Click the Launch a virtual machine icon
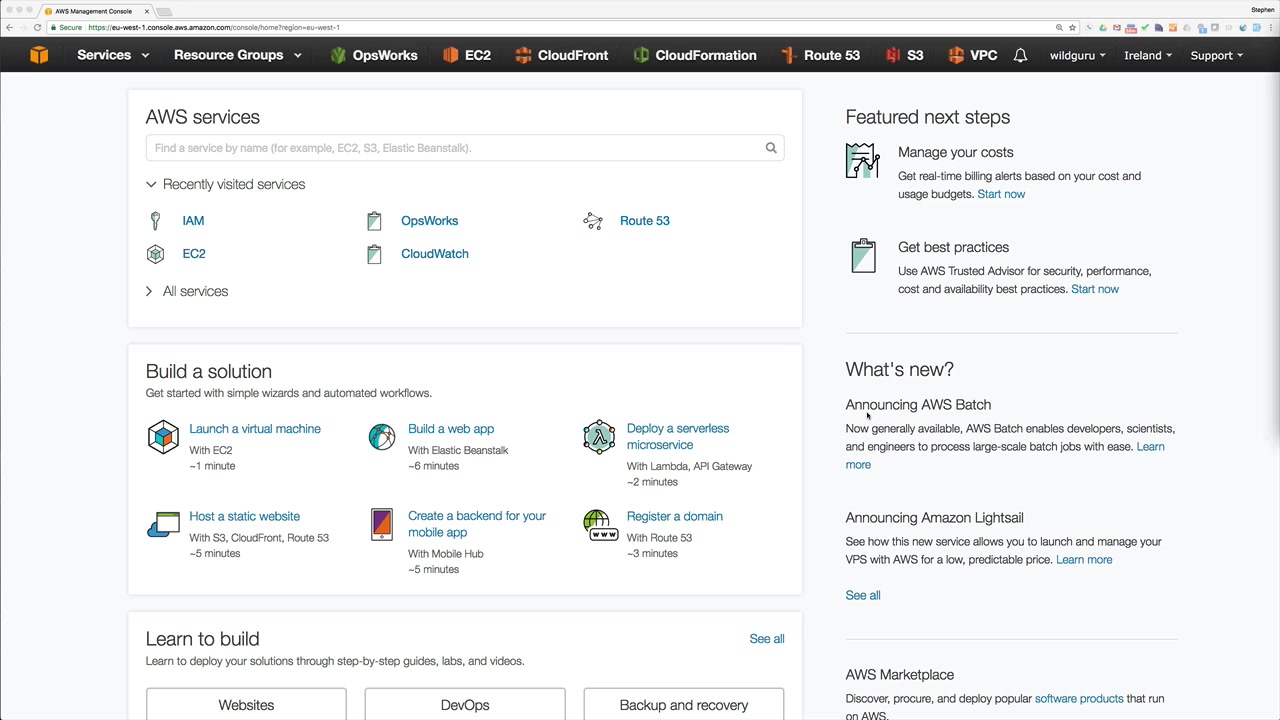This screenshot has width=1280, height=720. pyautogui.click(x=163, y=437)
